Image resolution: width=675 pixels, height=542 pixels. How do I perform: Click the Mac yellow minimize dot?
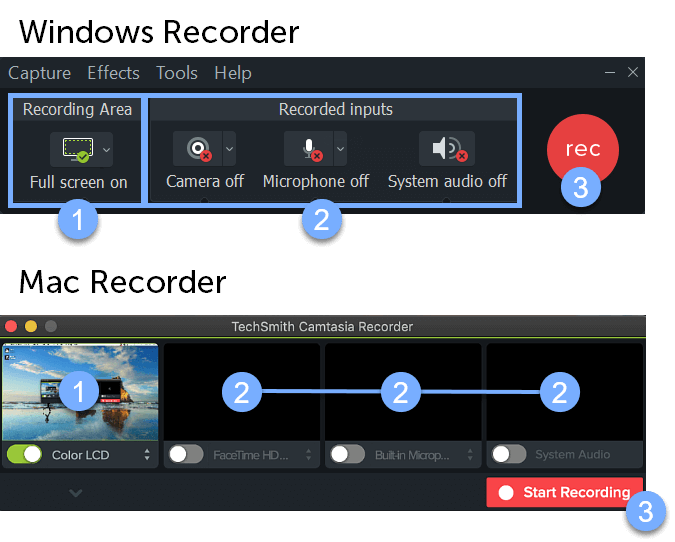31,326
